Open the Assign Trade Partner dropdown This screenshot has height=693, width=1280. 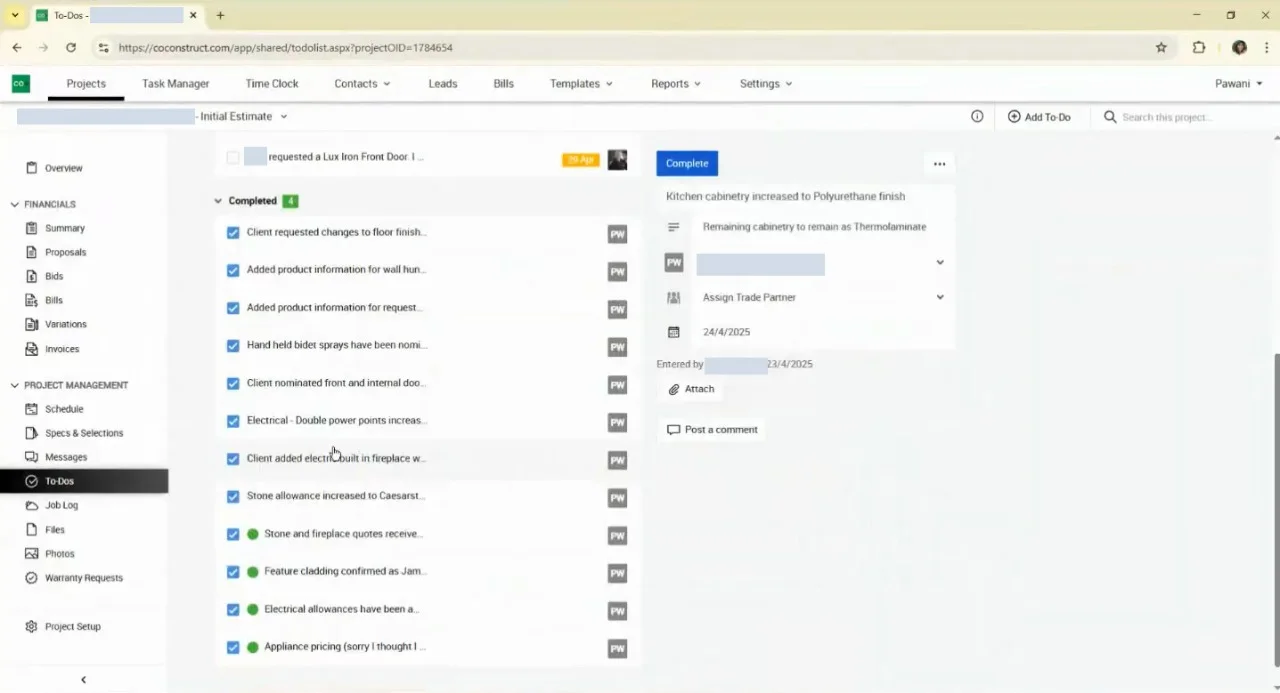click(806, 297)
